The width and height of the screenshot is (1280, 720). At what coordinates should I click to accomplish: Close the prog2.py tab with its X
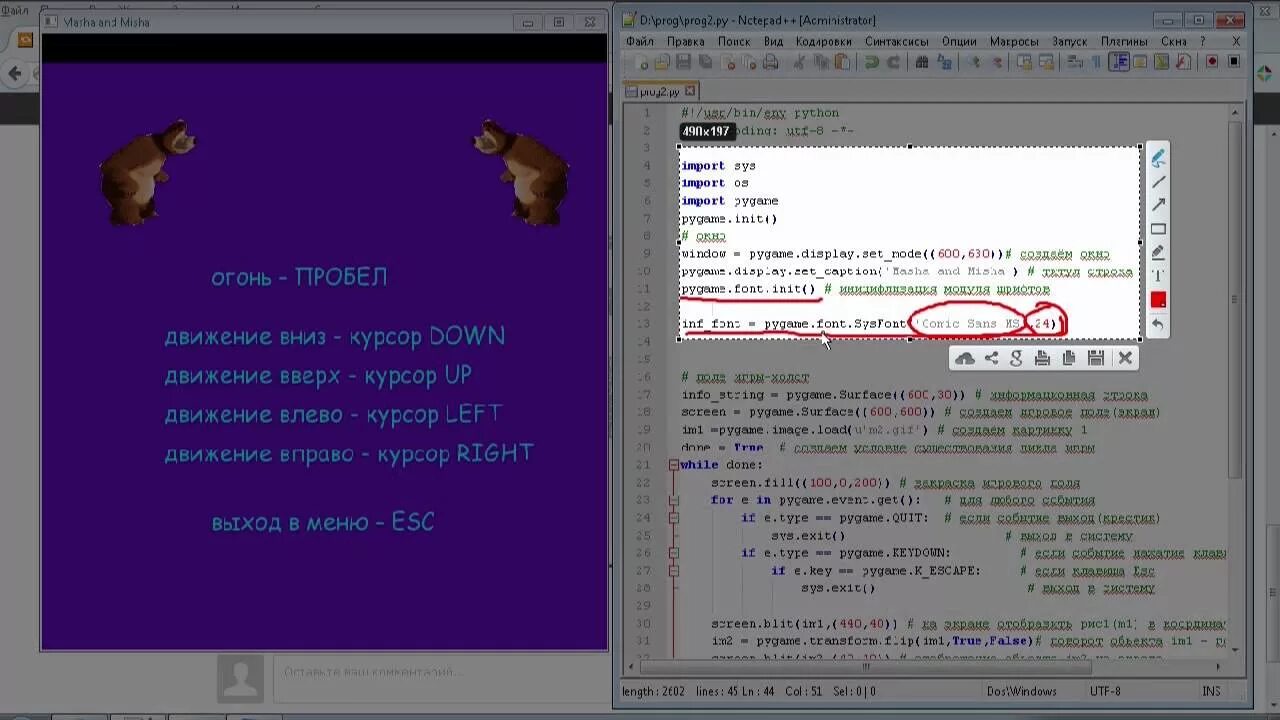[691, 91]
